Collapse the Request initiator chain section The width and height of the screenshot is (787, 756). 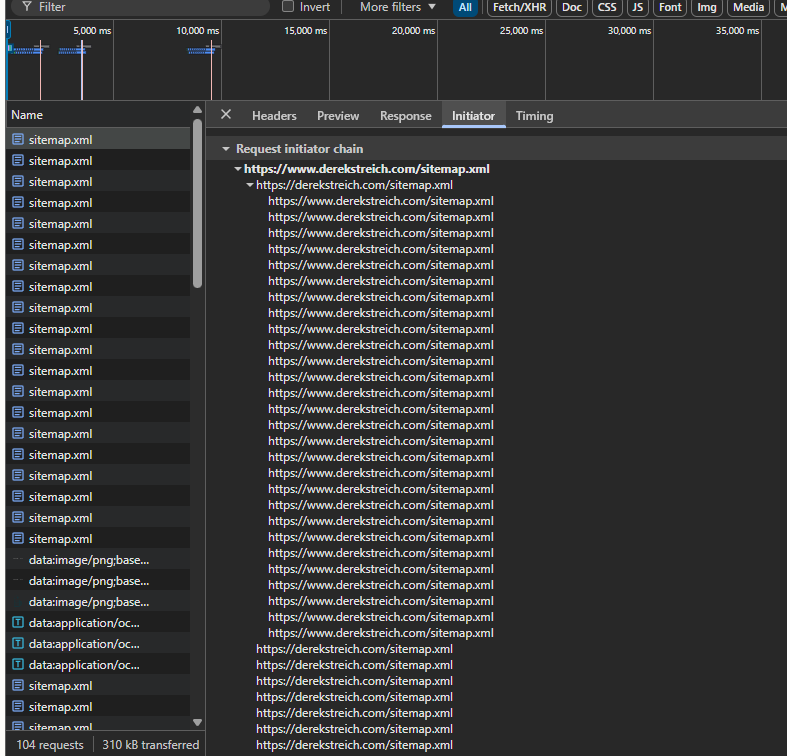coord(226,149)
